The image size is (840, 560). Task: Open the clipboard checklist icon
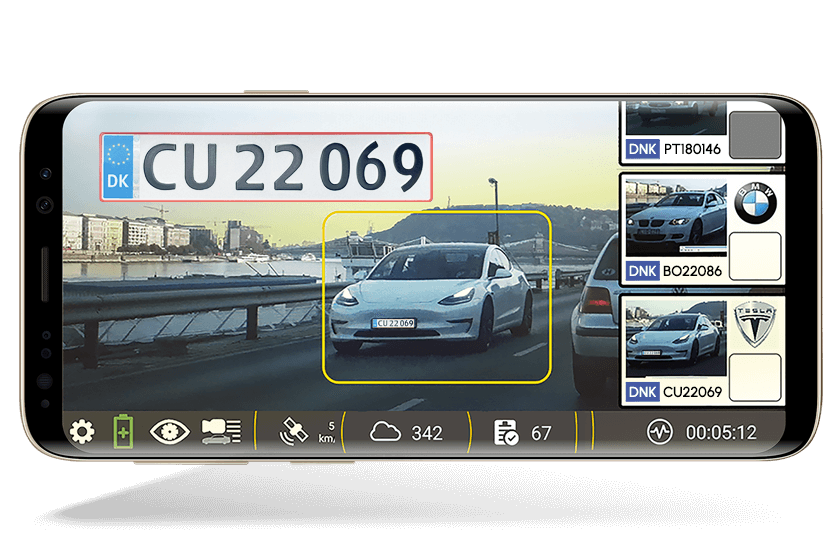[x=506, y=432]
